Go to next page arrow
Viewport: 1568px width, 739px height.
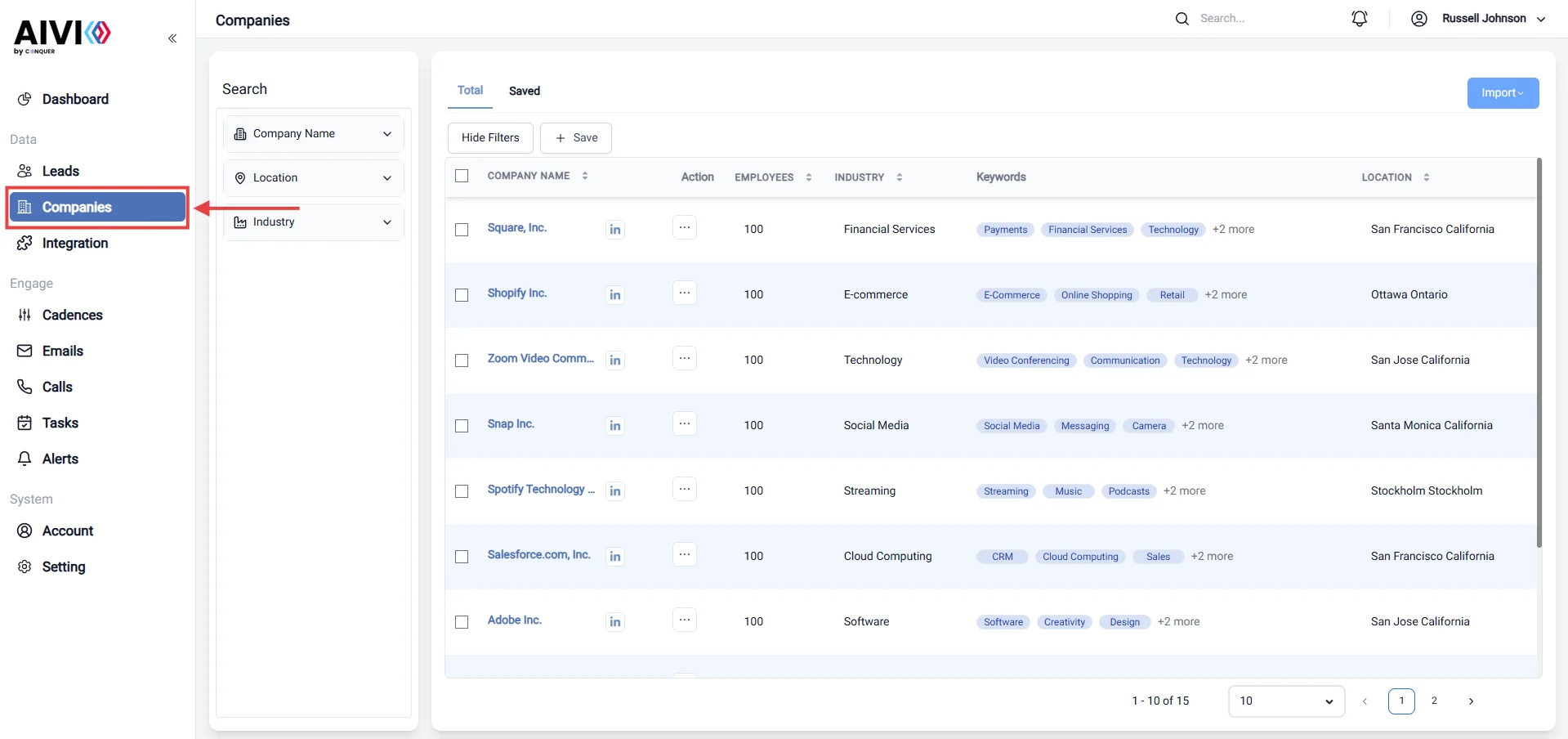(1471, 701)
